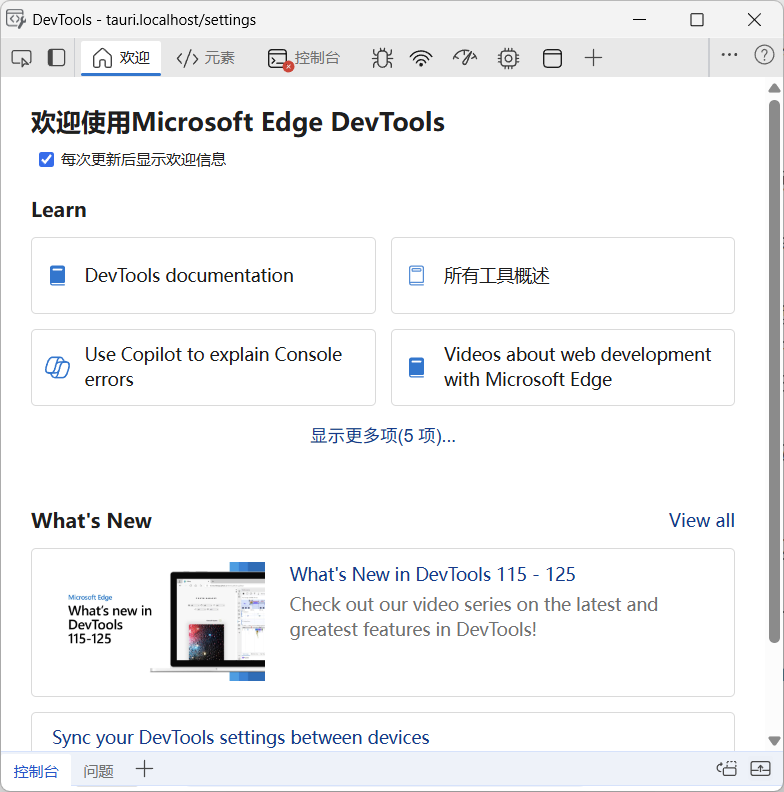The width and height of the screenshot is (784, 792).
Task: Open the Sources bug icon tab
Action: (x=382, y=58)
